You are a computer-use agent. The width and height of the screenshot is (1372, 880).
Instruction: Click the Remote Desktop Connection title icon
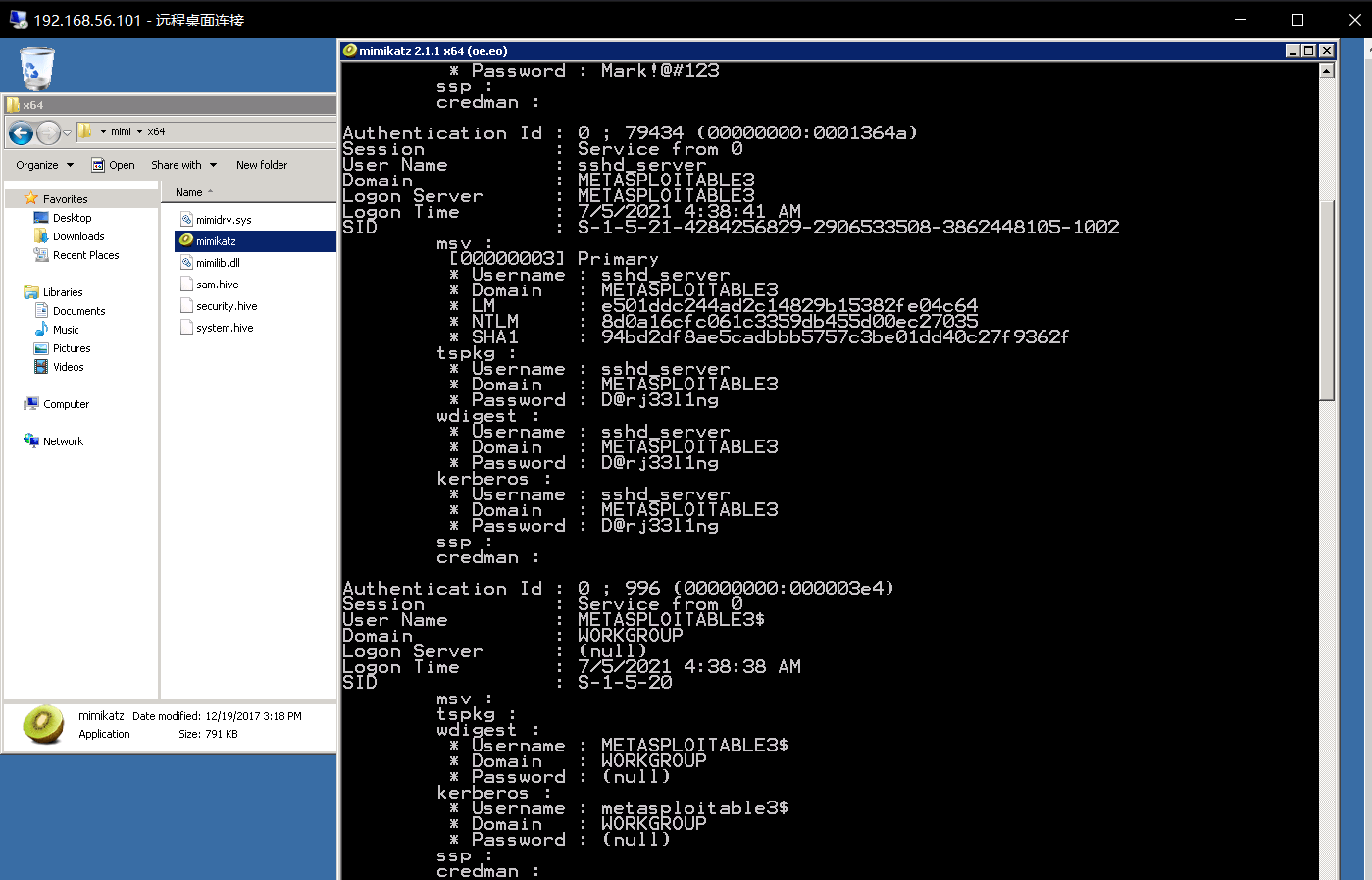[x=18, y=20]
